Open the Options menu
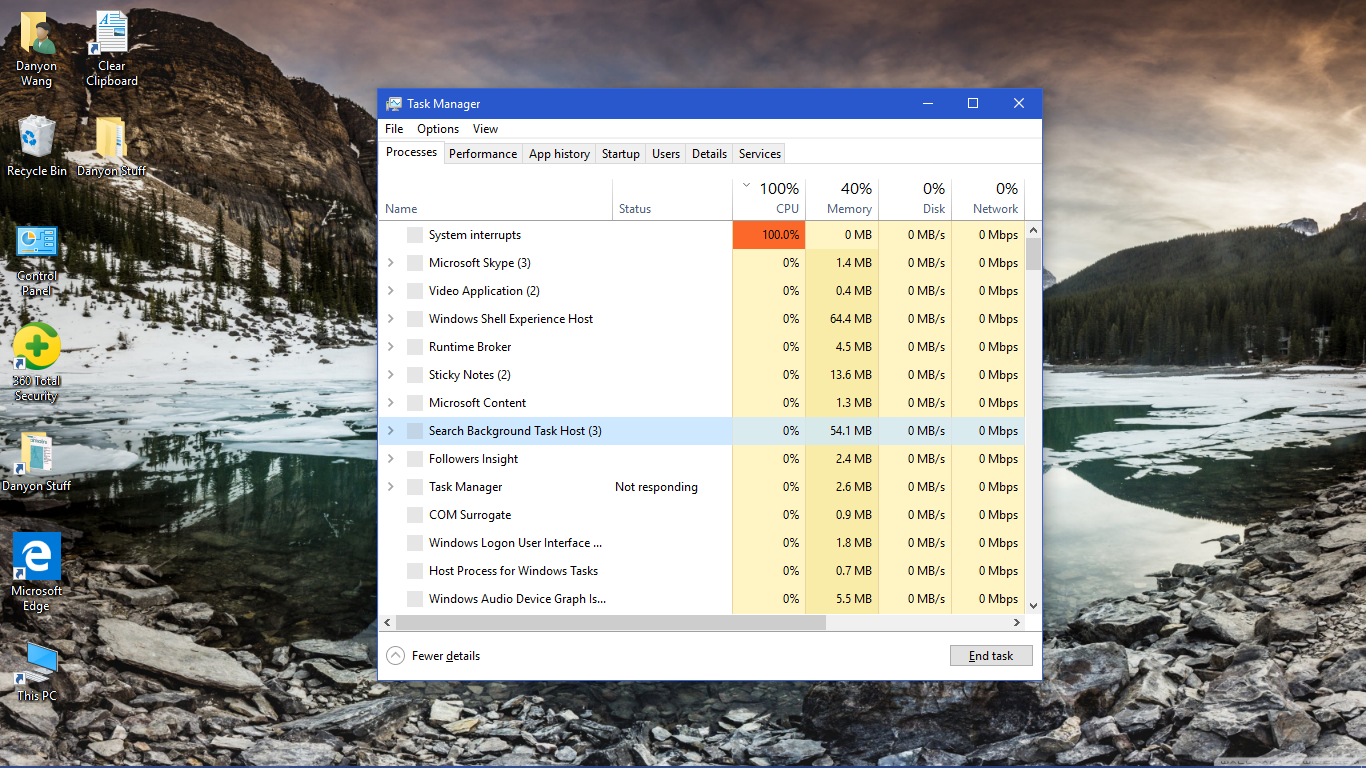Viewport: 1366px width, 768px height. click(438, 129)
